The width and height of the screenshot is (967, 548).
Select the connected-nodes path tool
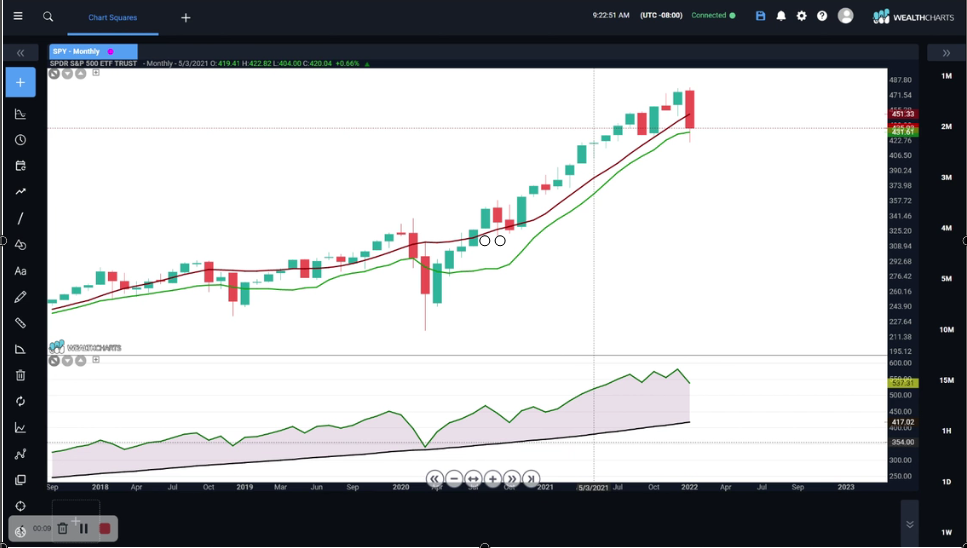pos(20,454)
